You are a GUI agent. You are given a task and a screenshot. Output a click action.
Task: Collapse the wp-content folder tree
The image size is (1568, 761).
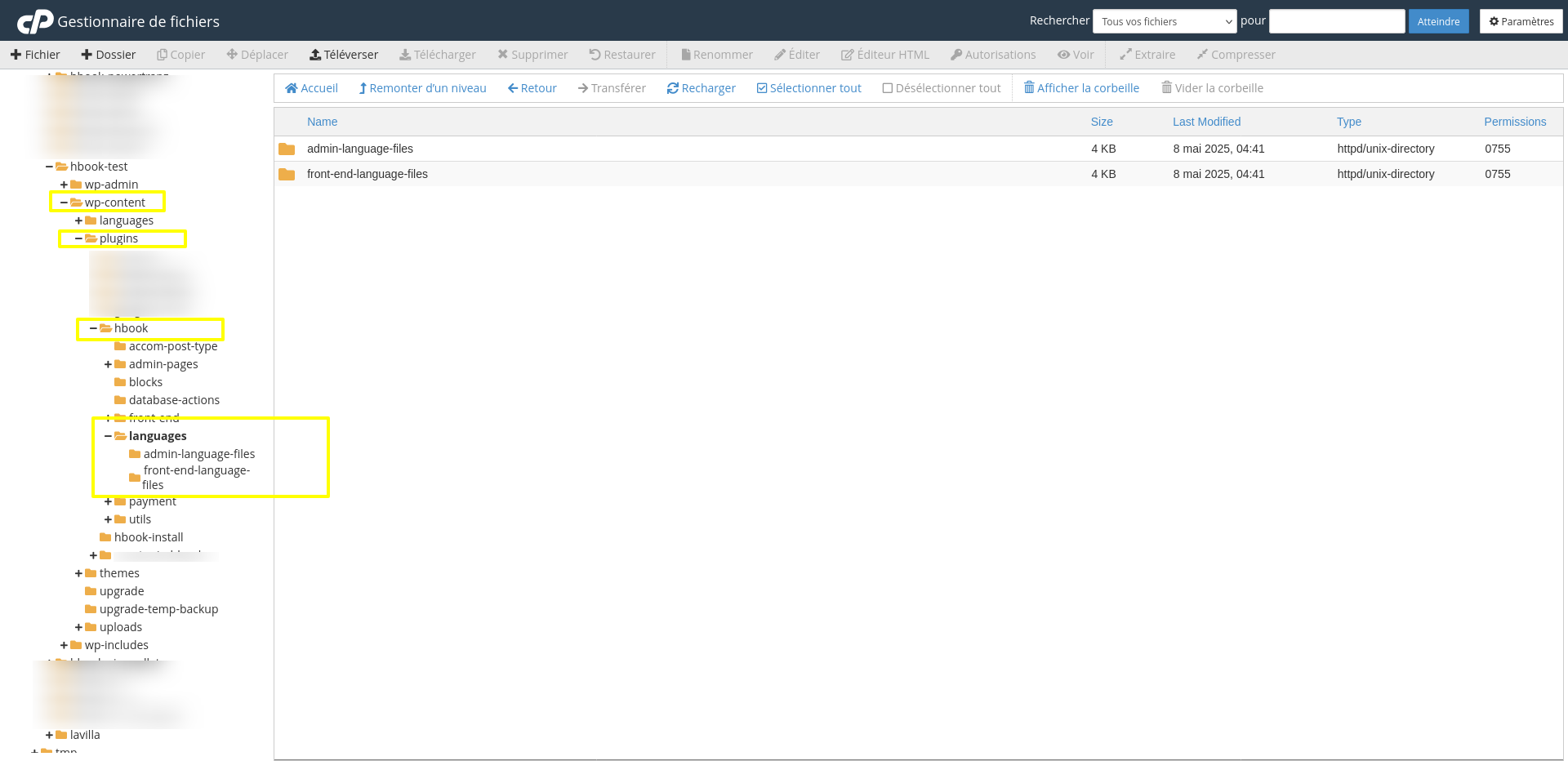point(61,202)
